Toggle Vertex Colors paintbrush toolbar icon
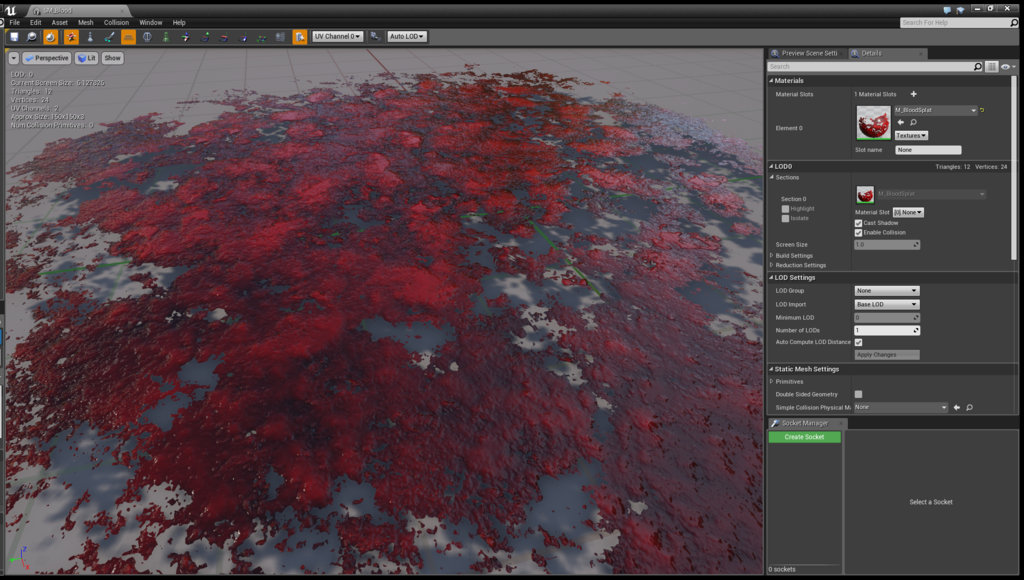 pyautogui.click(x=109, y=37)
